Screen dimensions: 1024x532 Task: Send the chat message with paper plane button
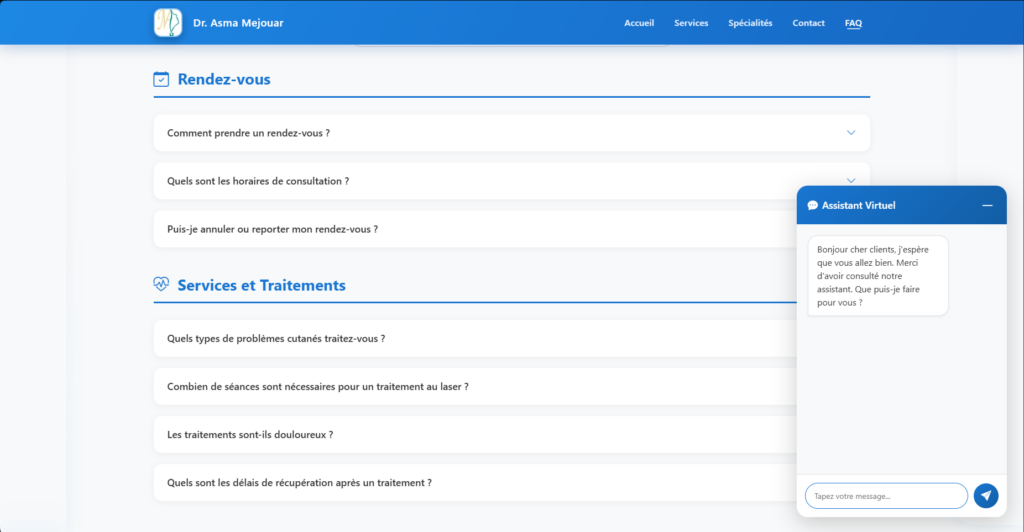986,495
